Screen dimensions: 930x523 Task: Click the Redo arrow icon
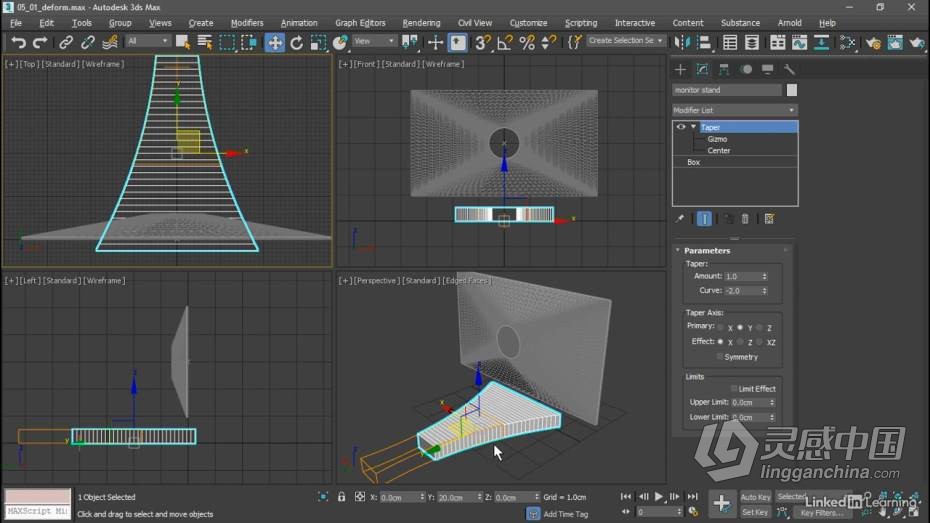pyautogui.click(x=40, y=42)
